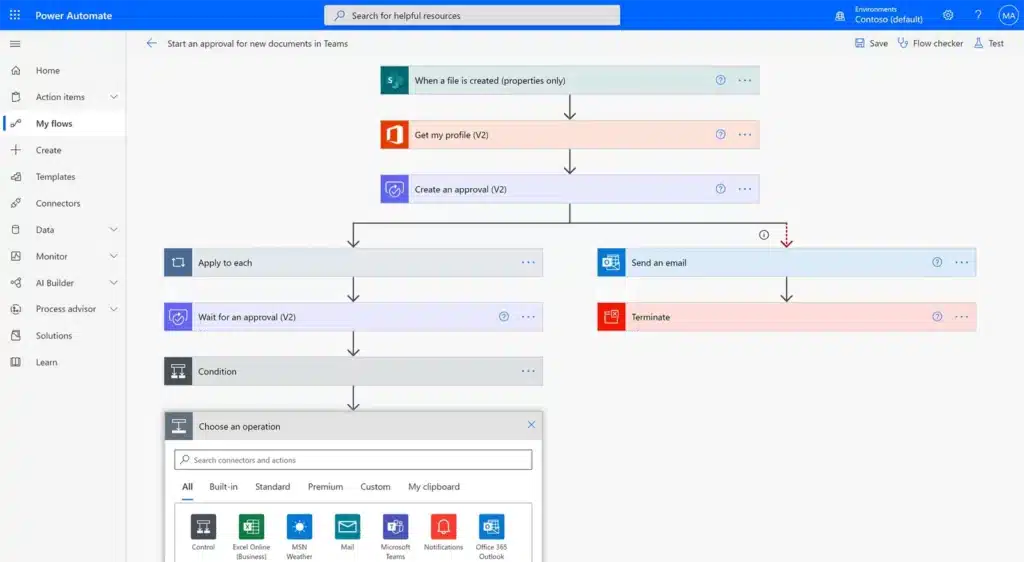The width and height of the screenshot is (1024, 562).
Task: Open more options for Send an email
Action: pyautogui.click(x=961, y=262)
